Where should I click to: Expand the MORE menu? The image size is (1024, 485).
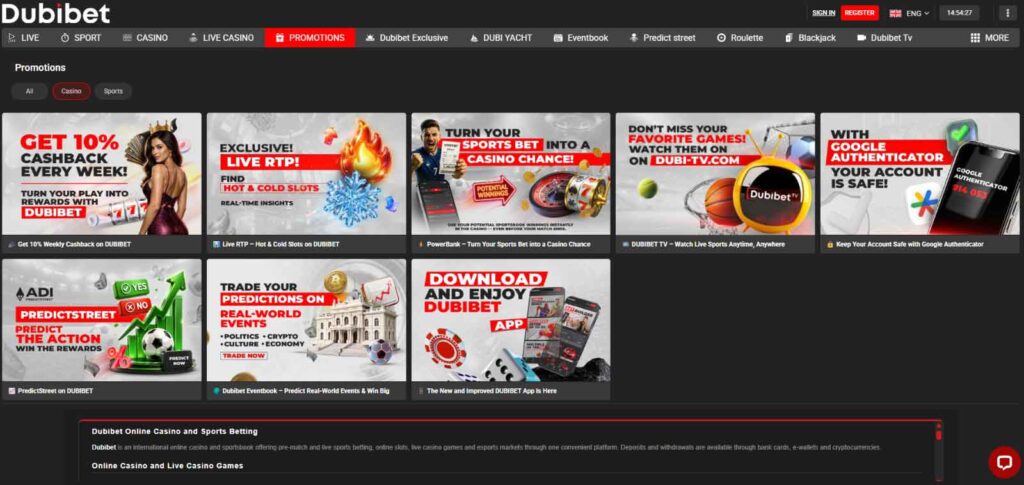(989, 38)
